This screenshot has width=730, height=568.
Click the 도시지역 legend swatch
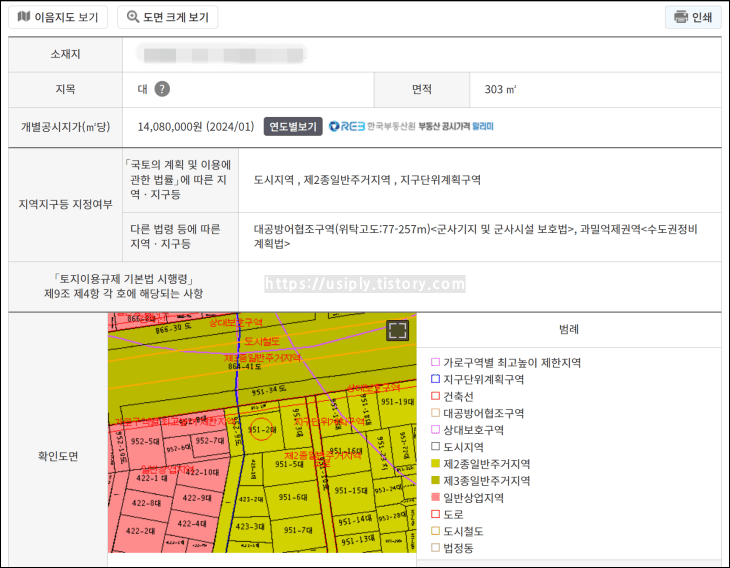(435, 446)
